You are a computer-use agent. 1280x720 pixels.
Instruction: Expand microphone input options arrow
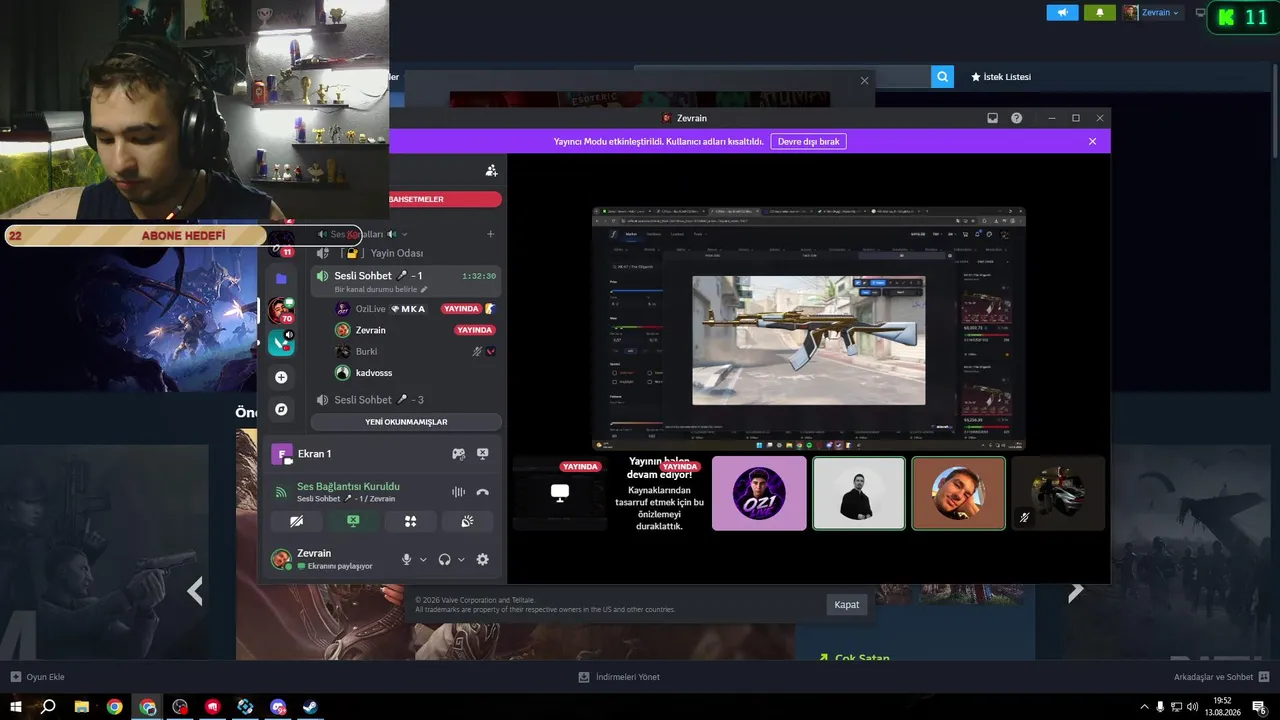[423, 560]
